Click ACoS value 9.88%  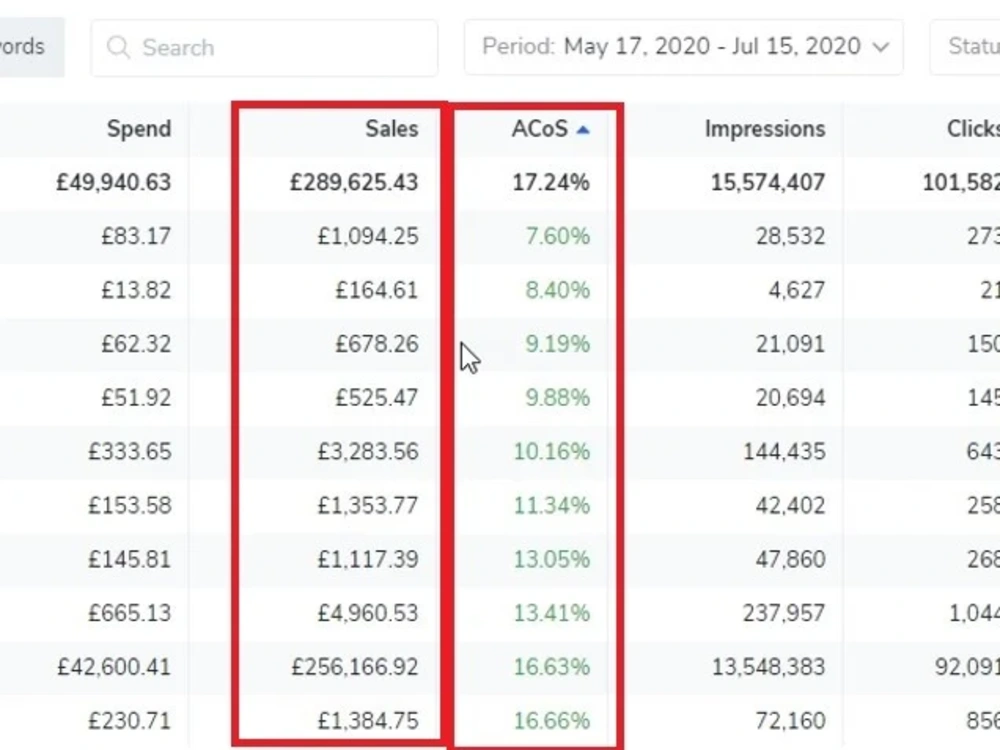(x=557, y=398)
